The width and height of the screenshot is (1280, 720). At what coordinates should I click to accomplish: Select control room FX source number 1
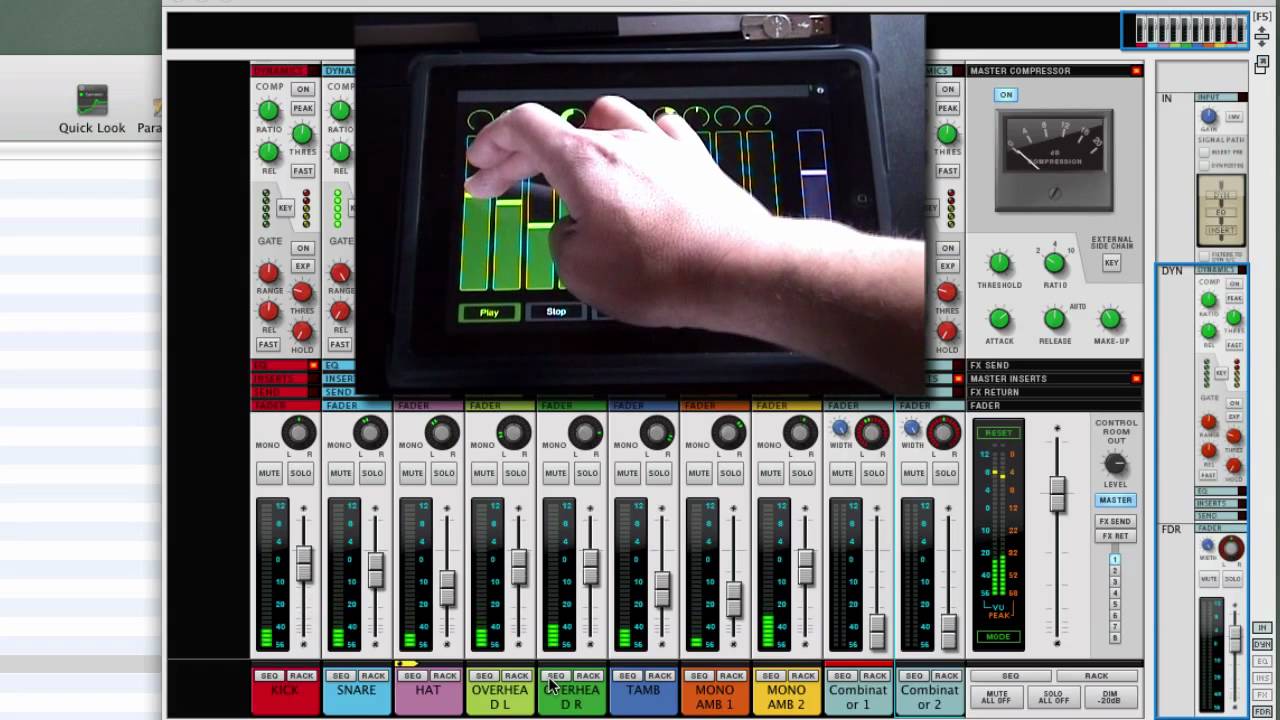1115,560
